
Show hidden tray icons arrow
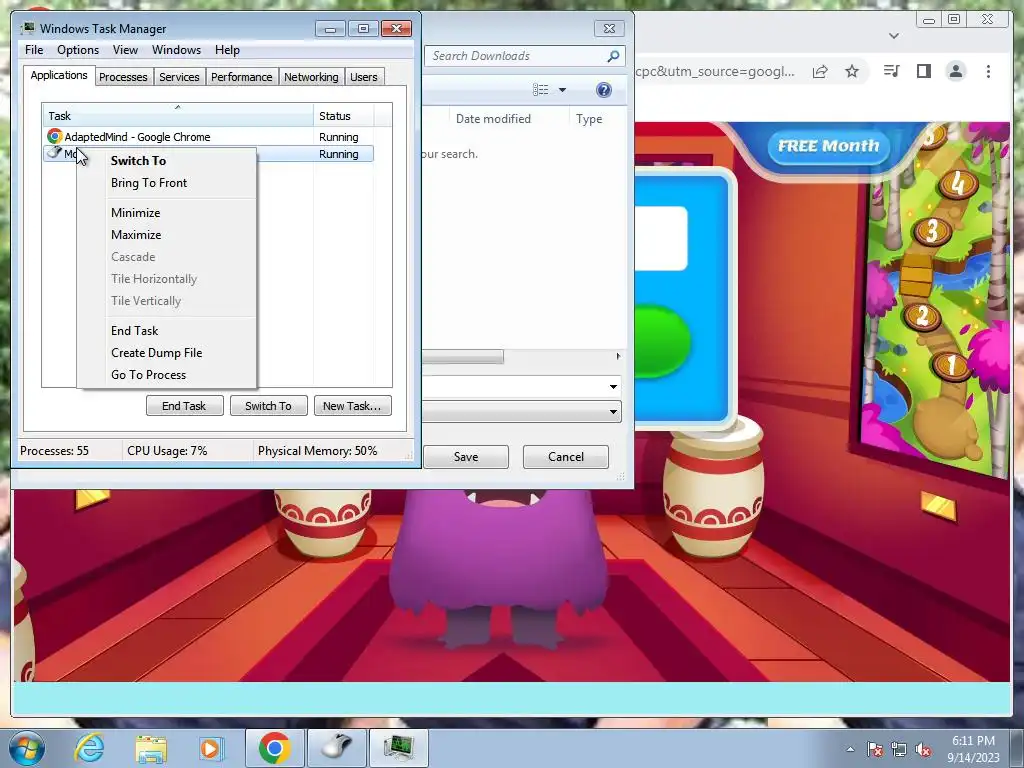click(850, 749)
